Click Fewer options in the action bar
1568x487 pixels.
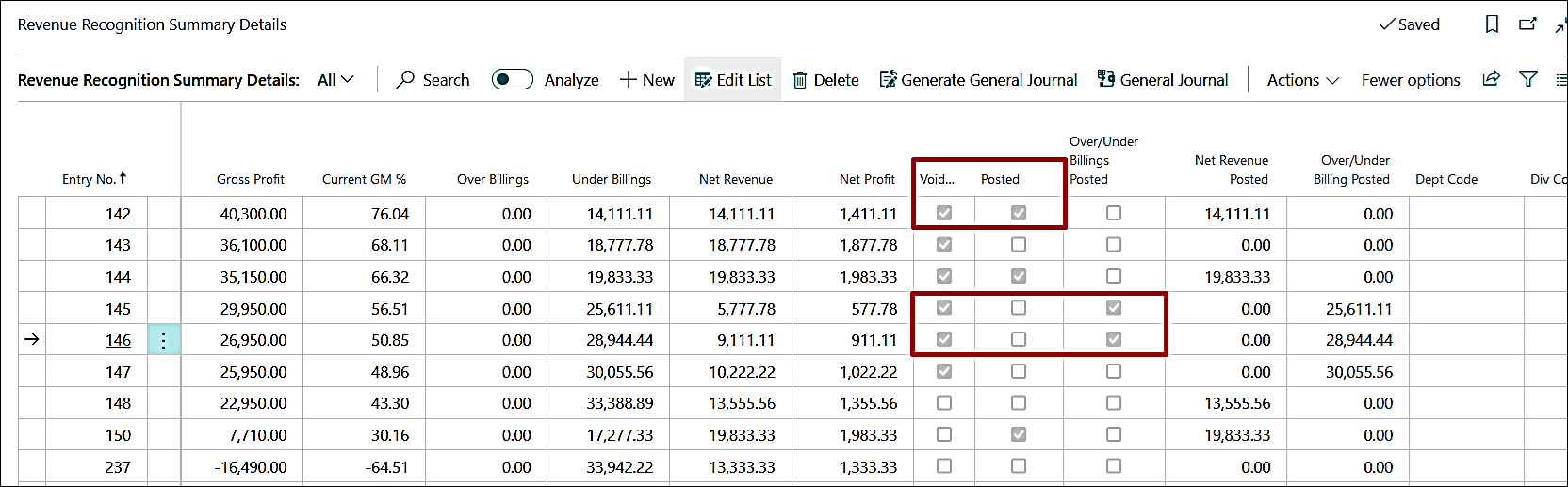(1410, 80)
